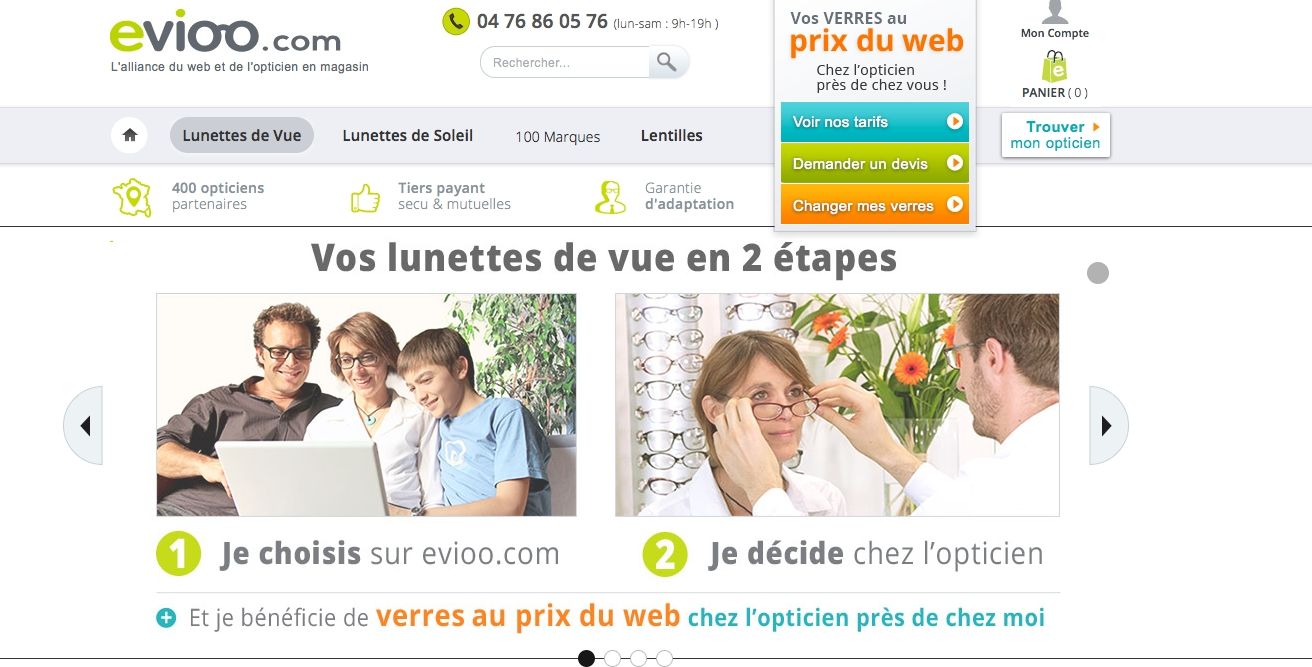The width and height of the screenshot is (1312, 667).
Task: Click into the Rechercher search field
Action: coord(566,62)
